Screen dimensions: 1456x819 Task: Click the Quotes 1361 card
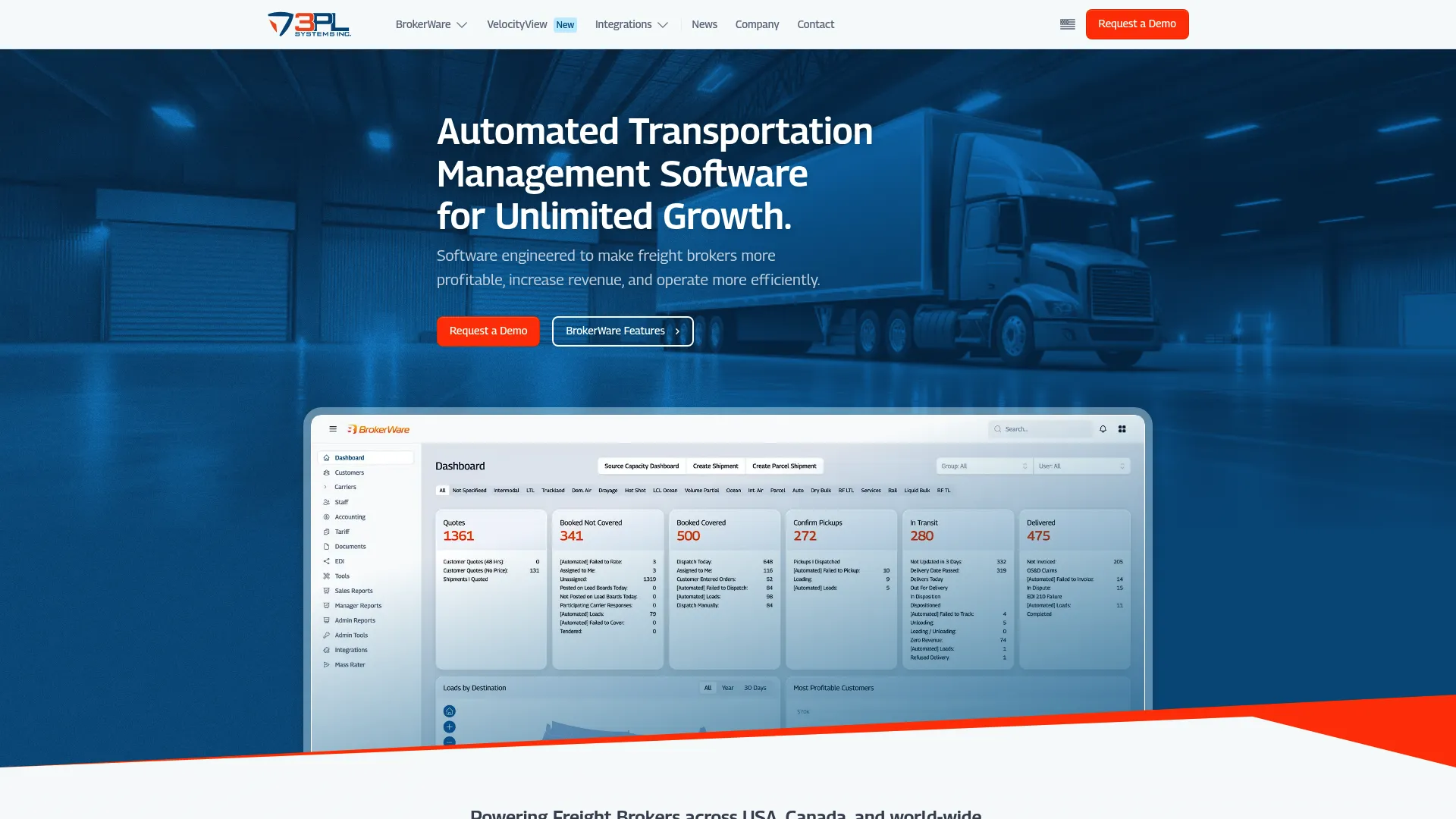(x=491, y=588)
